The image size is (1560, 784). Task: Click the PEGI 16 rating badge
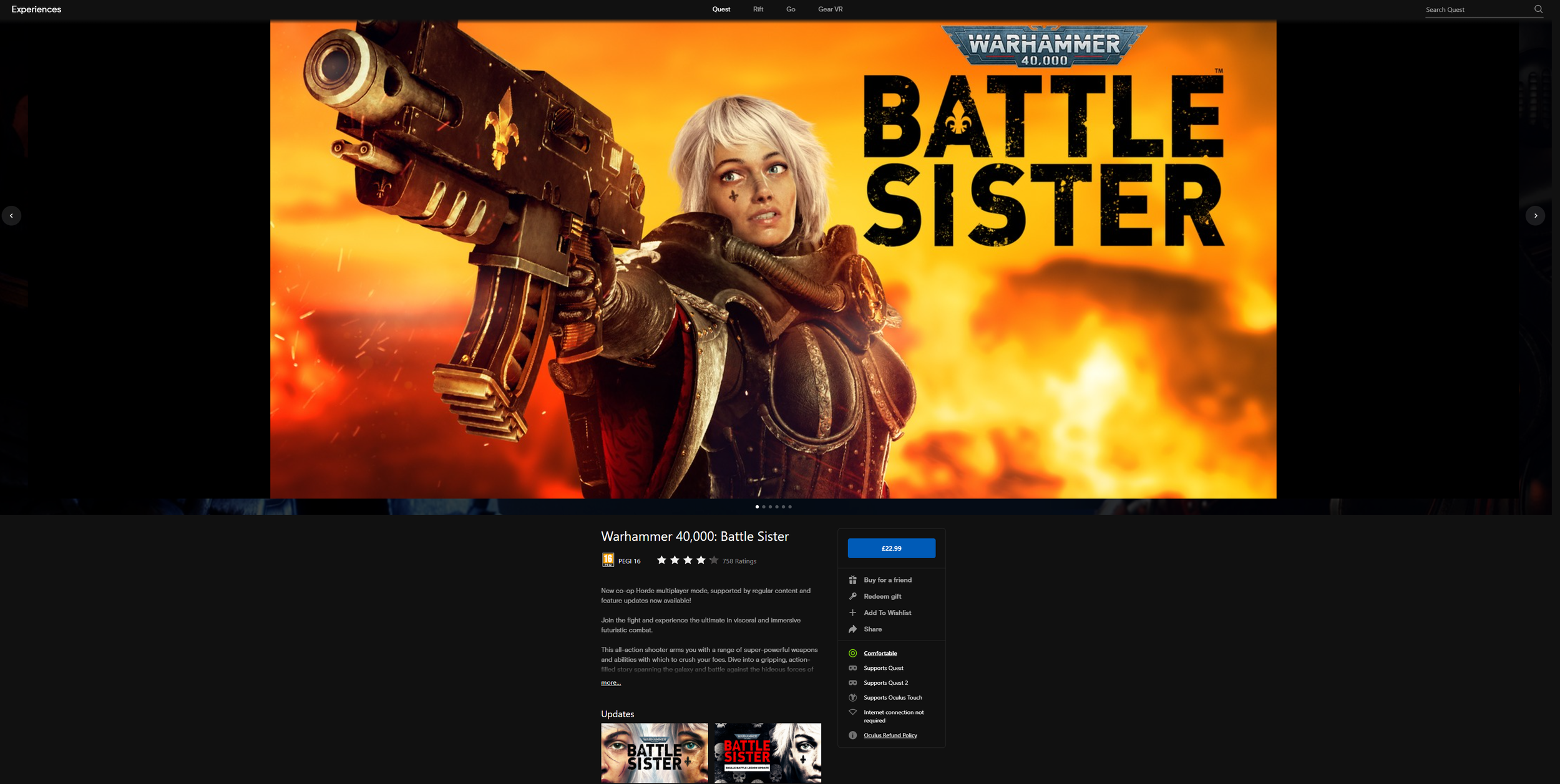pyautogui.click(x=607, y=559)
